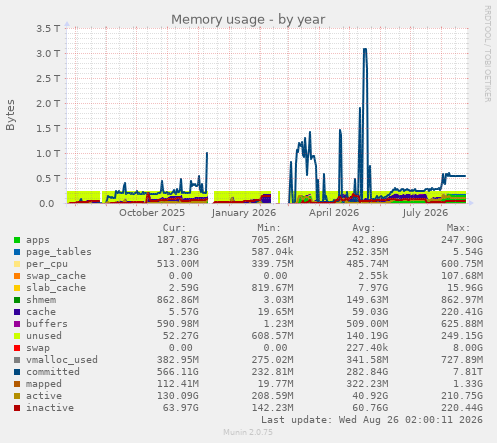Click apps current value 187.87G

pyautogui.click(x=178, y=240)
